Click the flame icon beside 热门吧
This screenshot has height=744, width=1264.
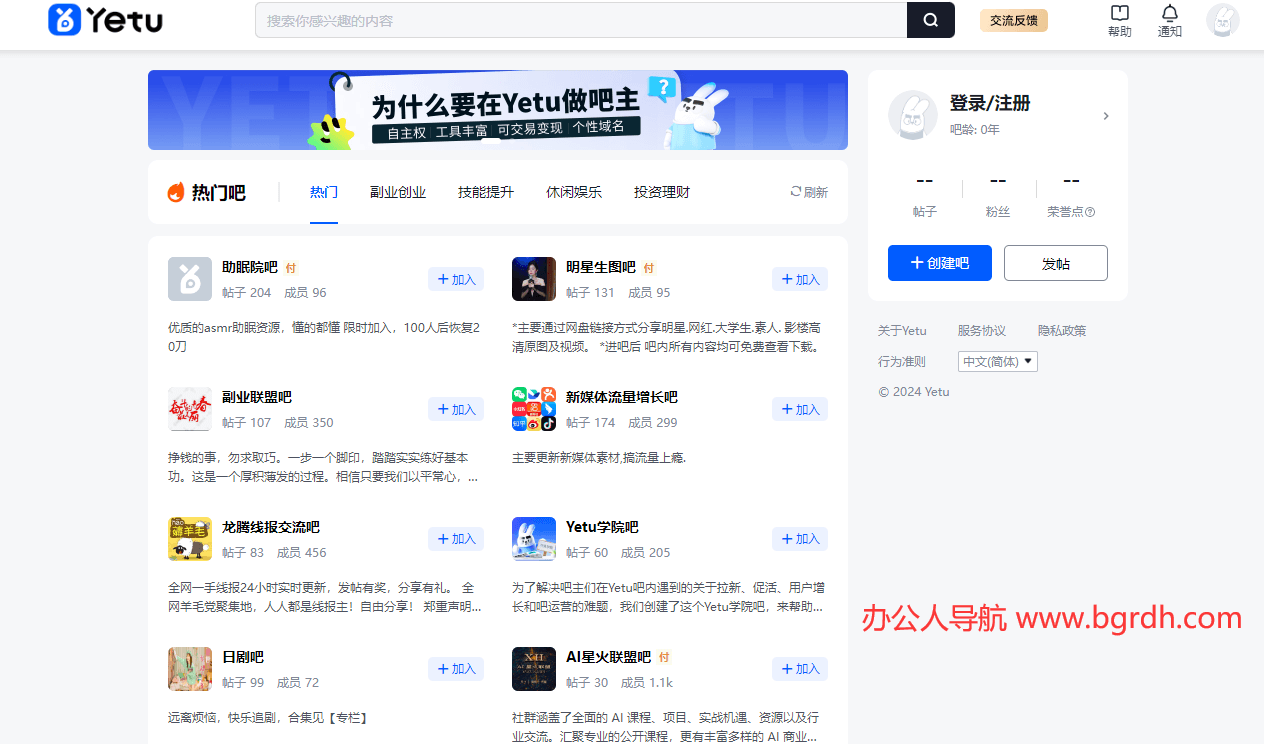[x=170, y=191]
